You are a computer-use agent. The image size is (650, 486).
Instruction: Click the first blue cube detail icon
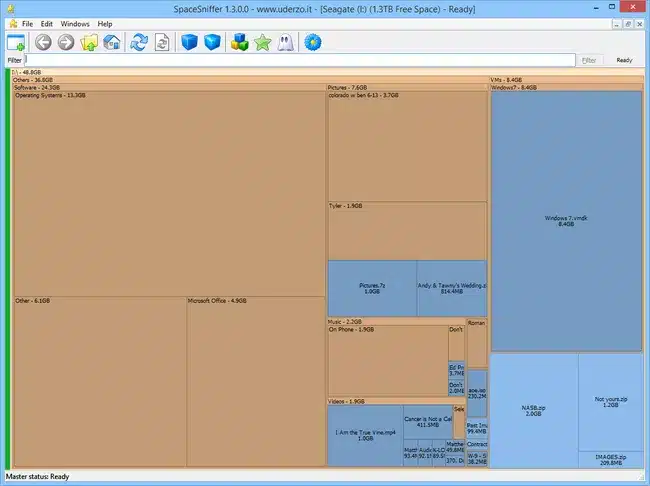tap(189, 42)
